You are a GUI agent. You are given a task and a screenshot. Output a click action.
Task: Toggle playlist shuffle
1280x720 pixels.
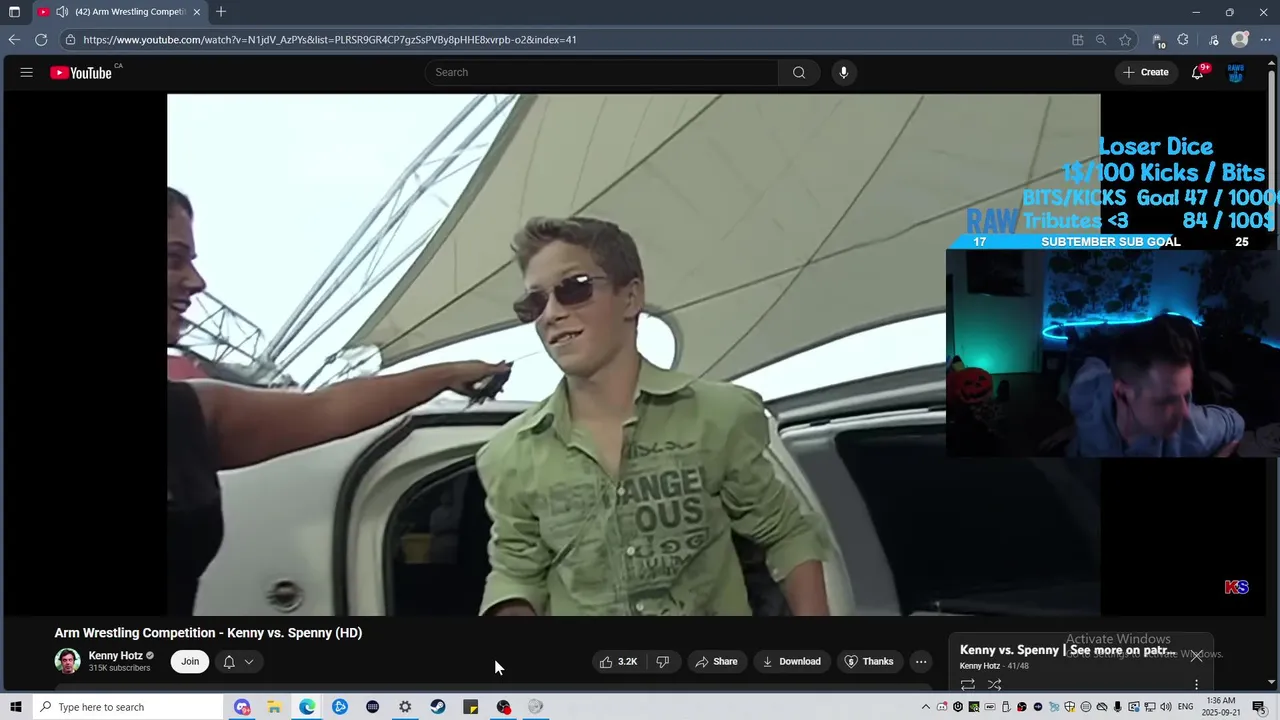pyautogui.click(x=994, y=685)
